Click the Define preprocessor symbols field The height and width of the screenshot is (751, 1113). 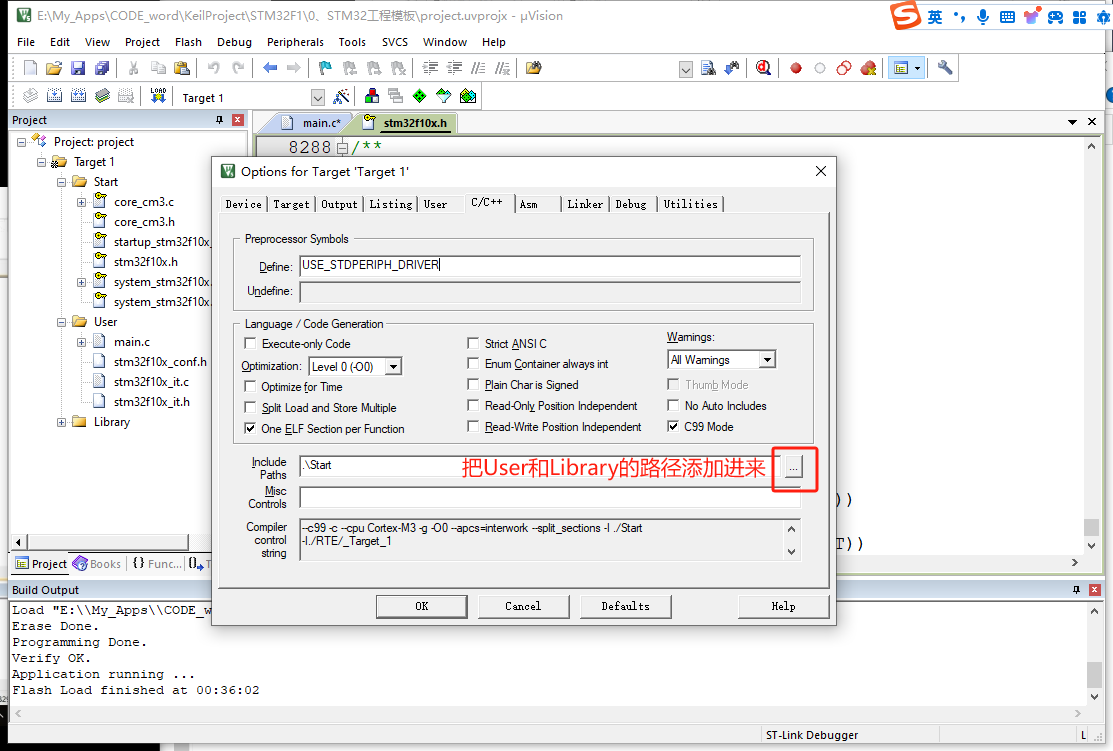(x=550, y=265)
